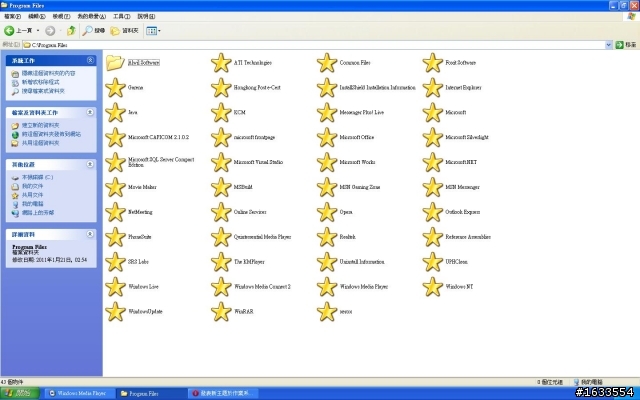Select the Internet Explorer star icon
Image resolution: width=640 pixels, height=400 pixels.
[433, 88]
